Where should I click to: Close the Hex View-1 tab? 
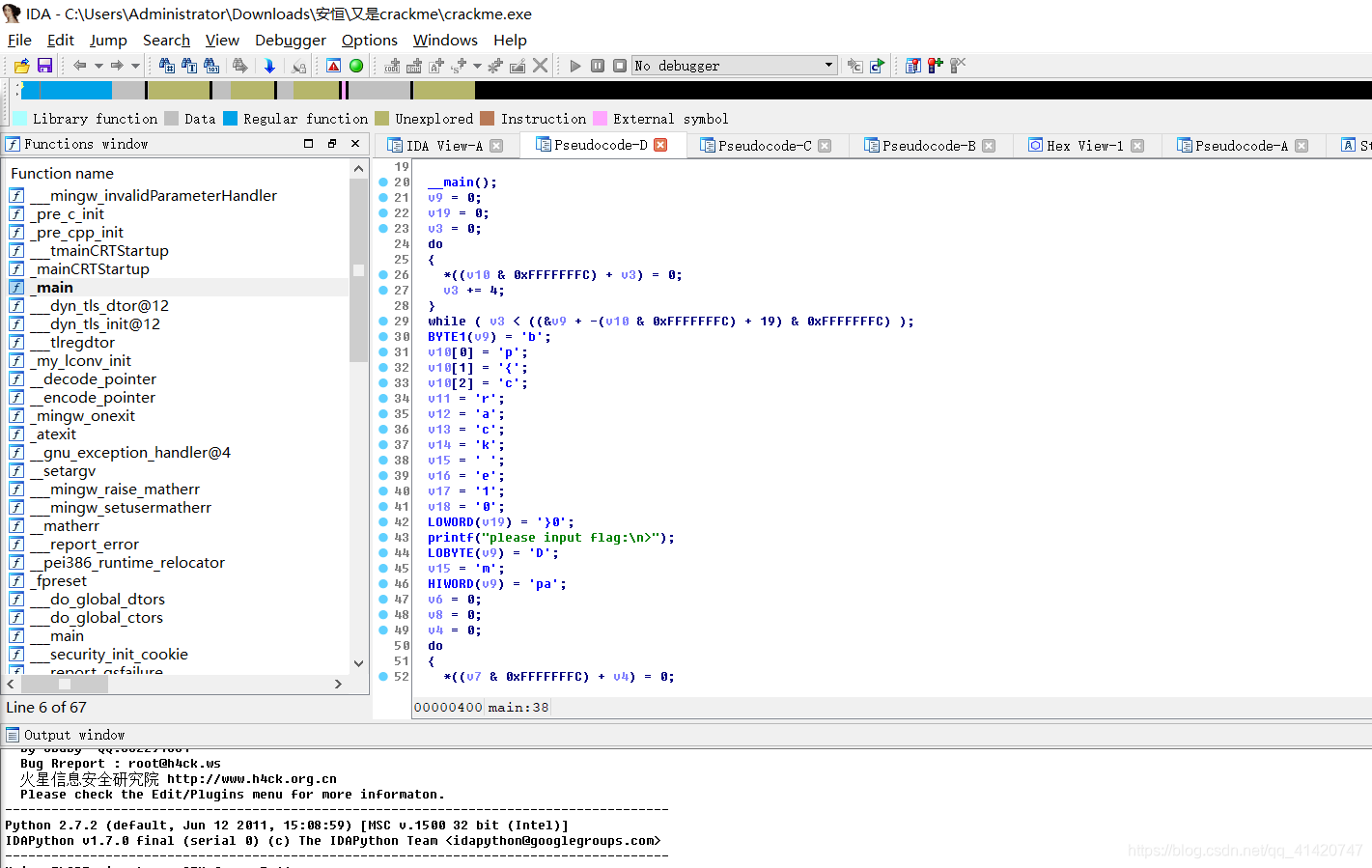[x=1137, y=146]
